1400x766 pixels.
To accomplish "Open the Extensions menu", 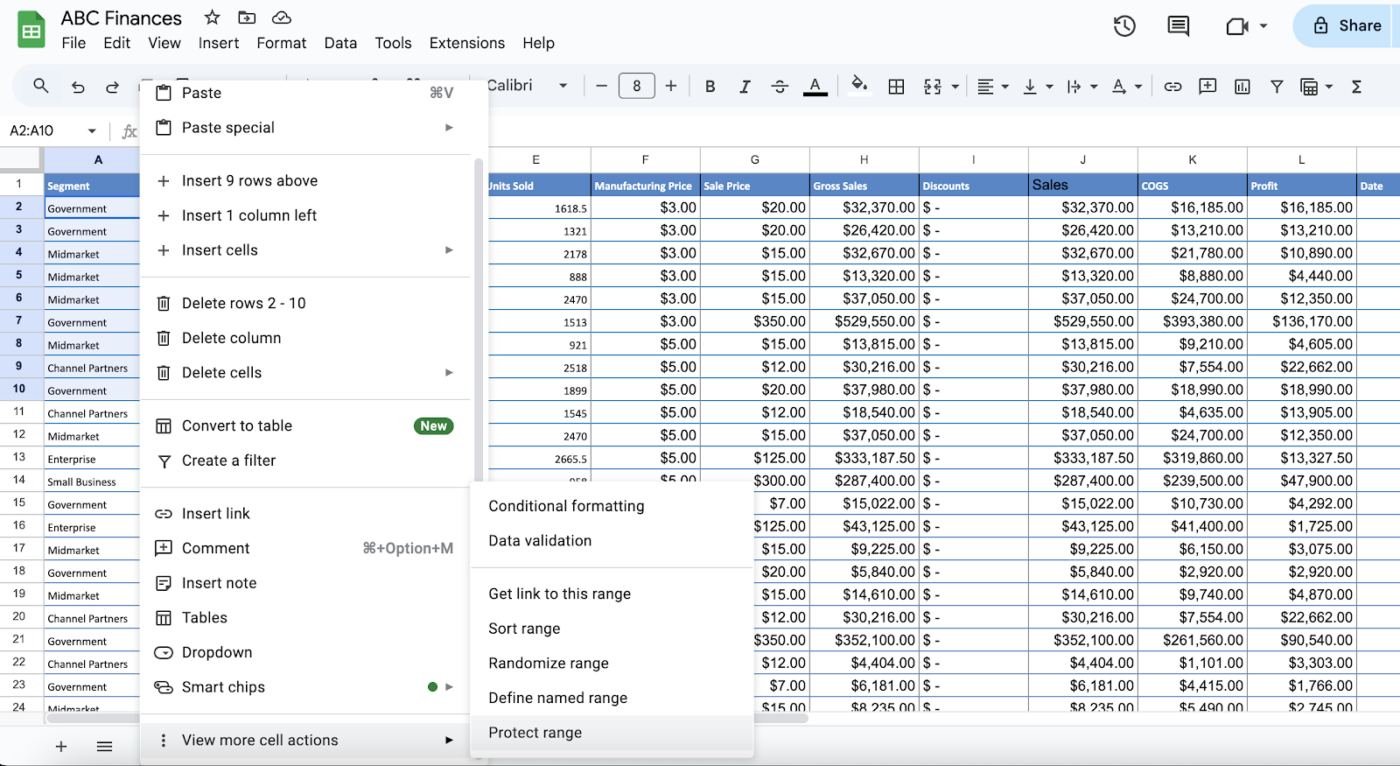I will point(467,43).
